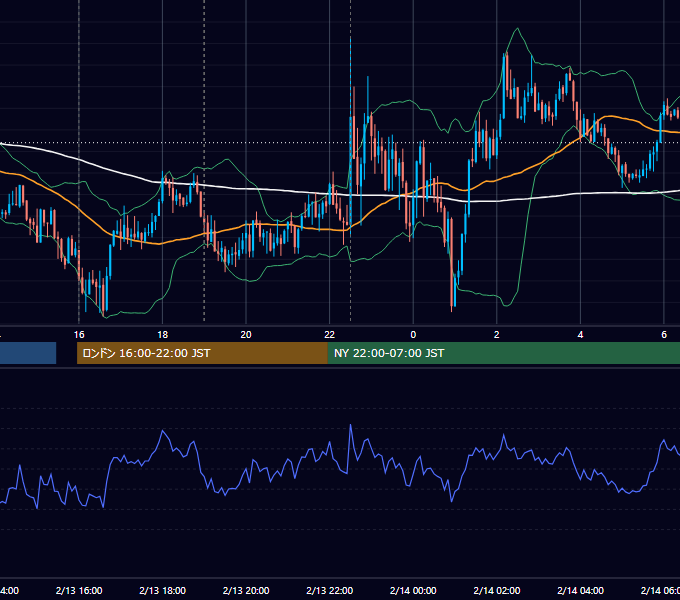Click hour label 16 on the chart axis

coord(79,335)
